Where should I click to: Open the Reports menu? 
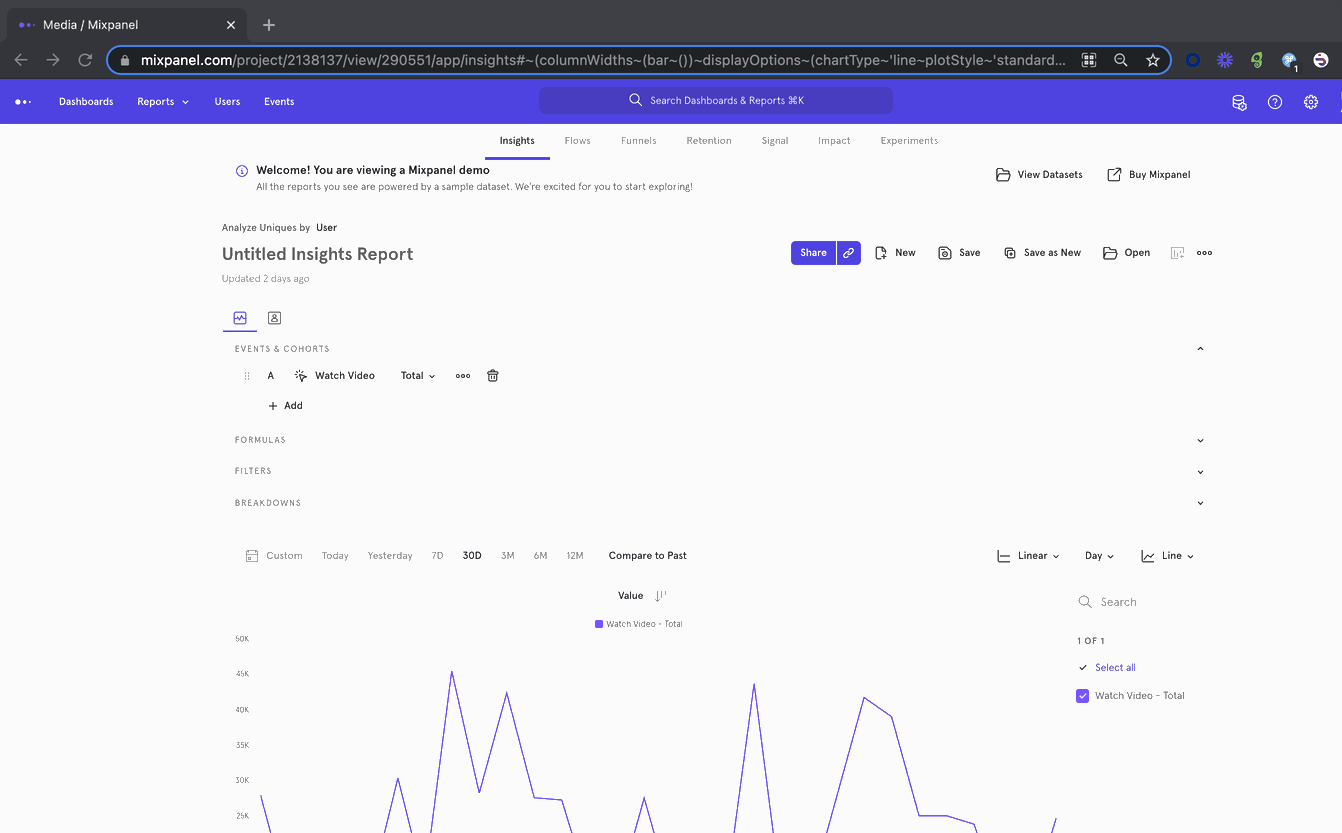(162, 102)
